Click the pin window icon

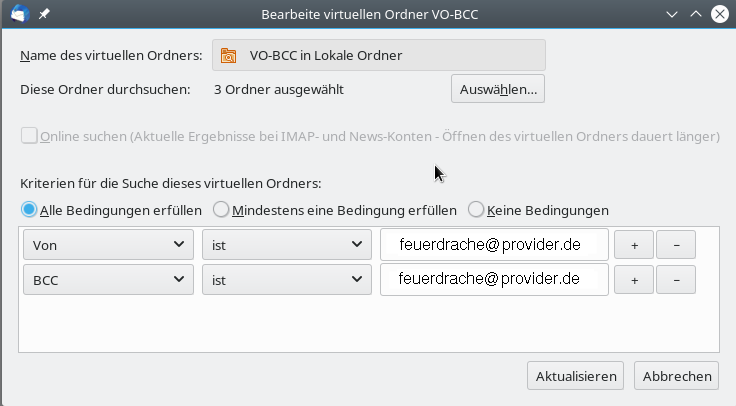pos(43,15)
